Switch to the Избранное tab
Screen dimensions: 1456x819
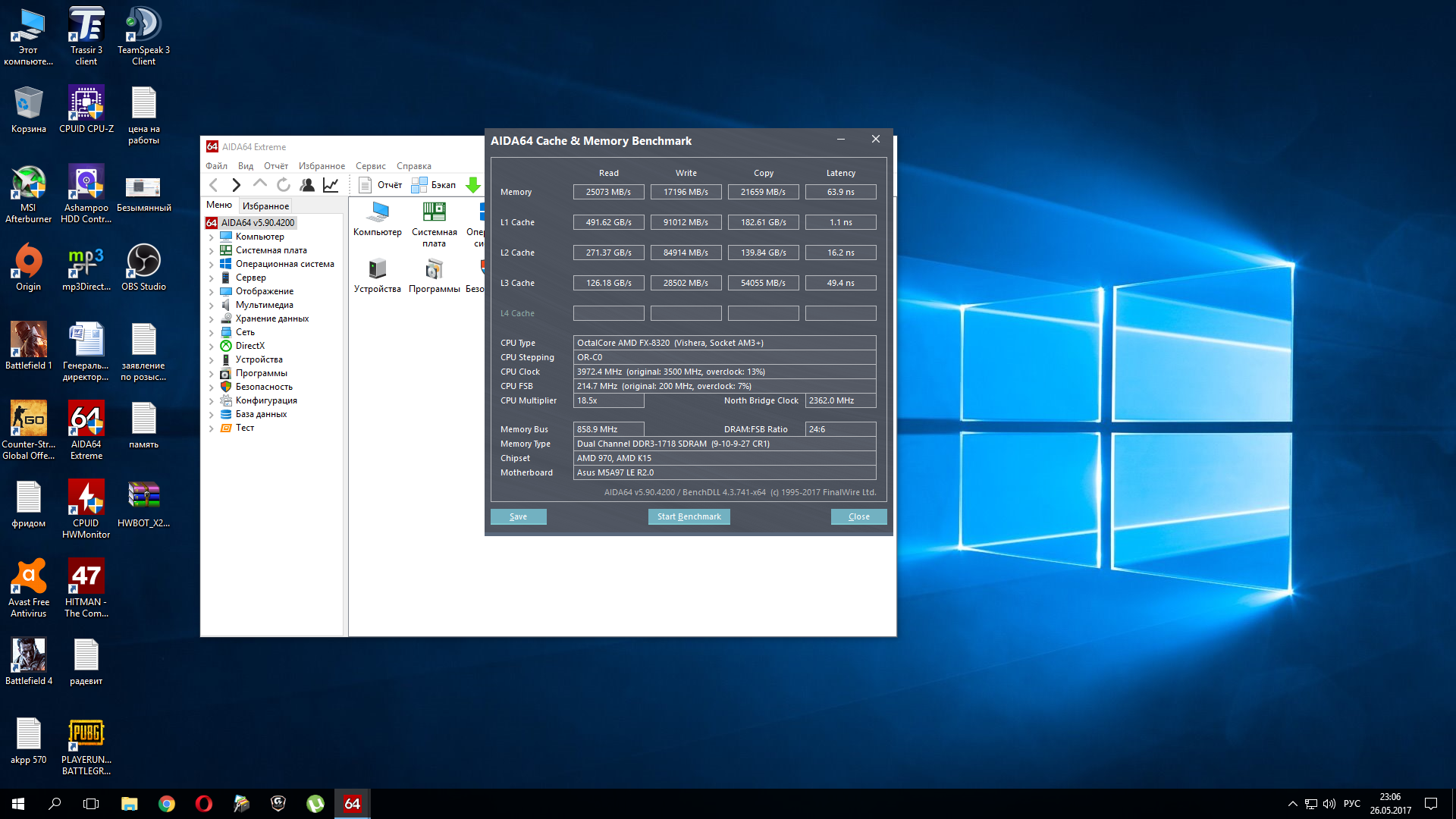click(265, 206)
